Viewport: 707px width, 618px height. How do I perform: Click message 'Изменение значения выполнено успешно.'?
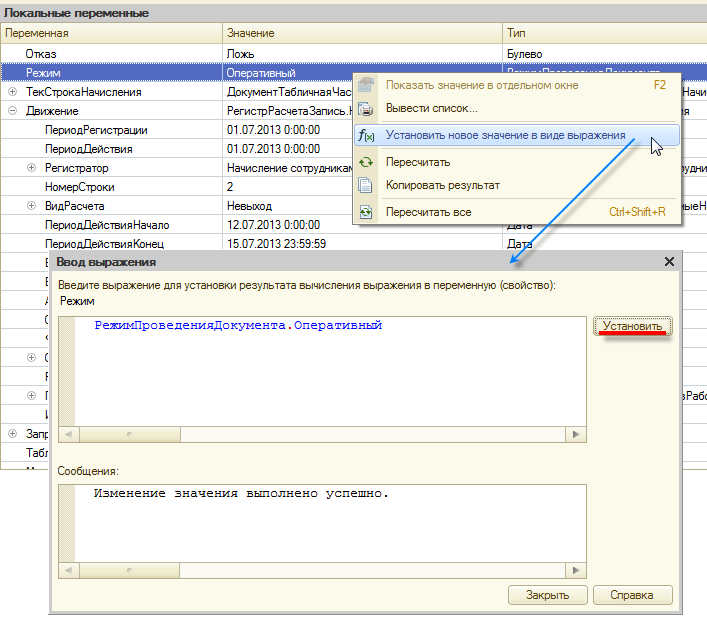tap(241, 493)
